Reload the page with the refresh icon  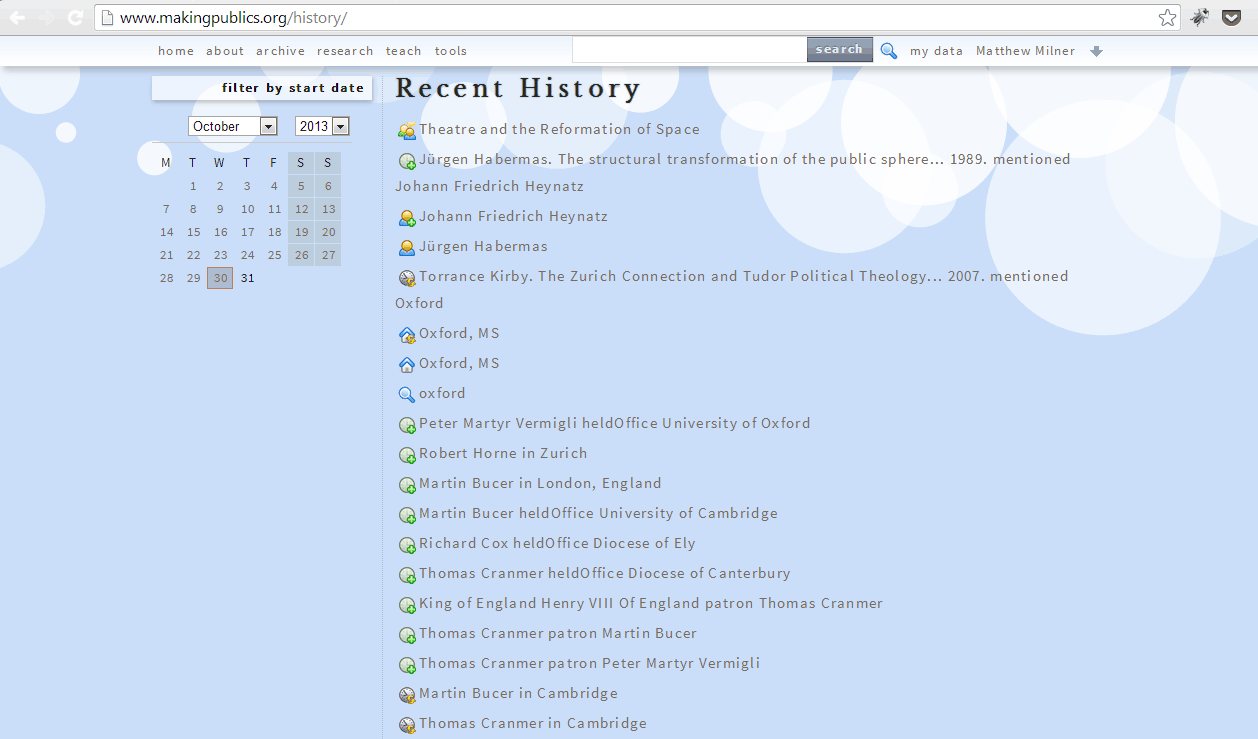click(x=75, y=17)
